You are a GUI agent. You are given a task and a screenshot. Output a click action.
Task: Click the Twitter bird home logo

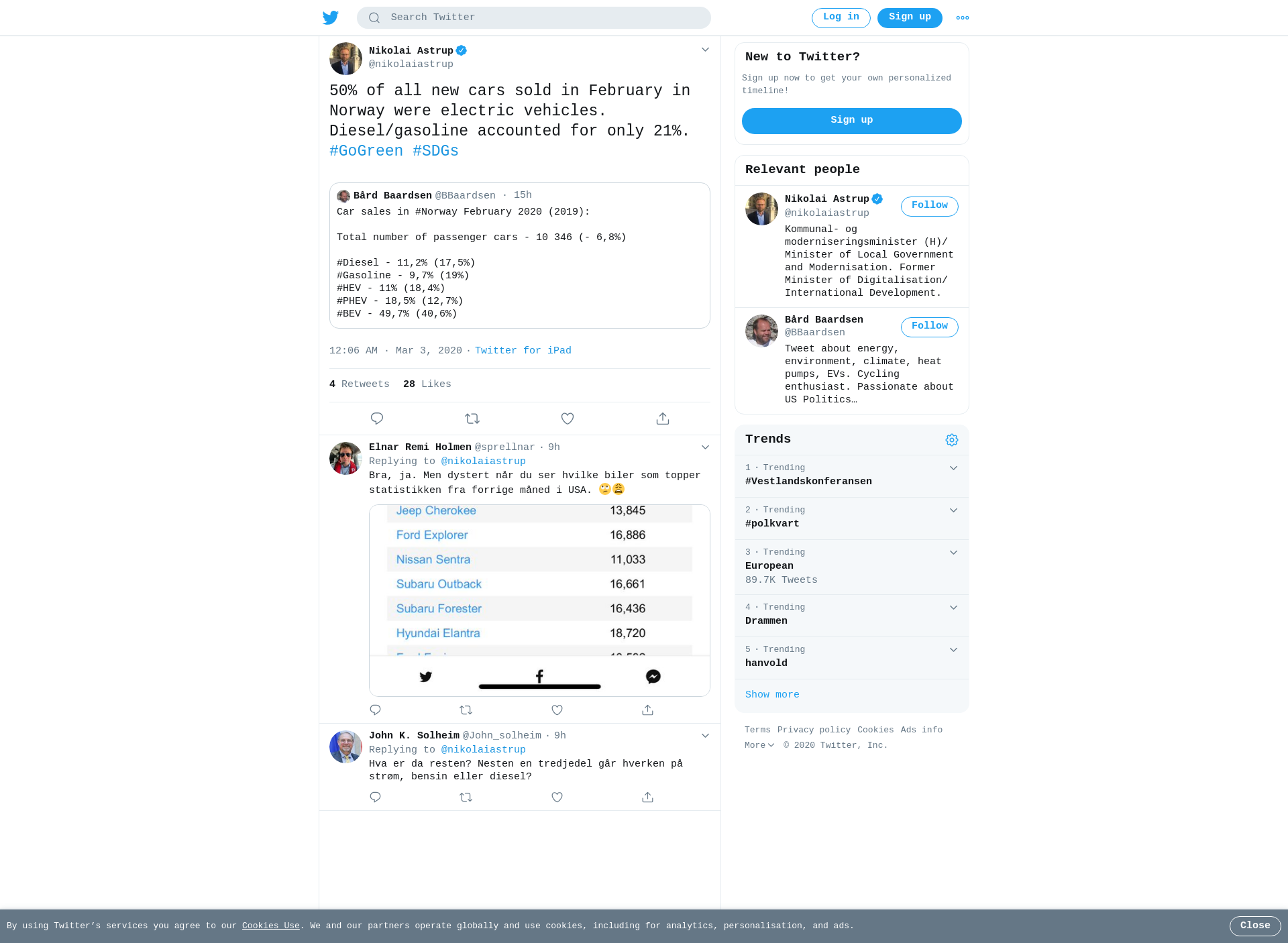[331, 17]
